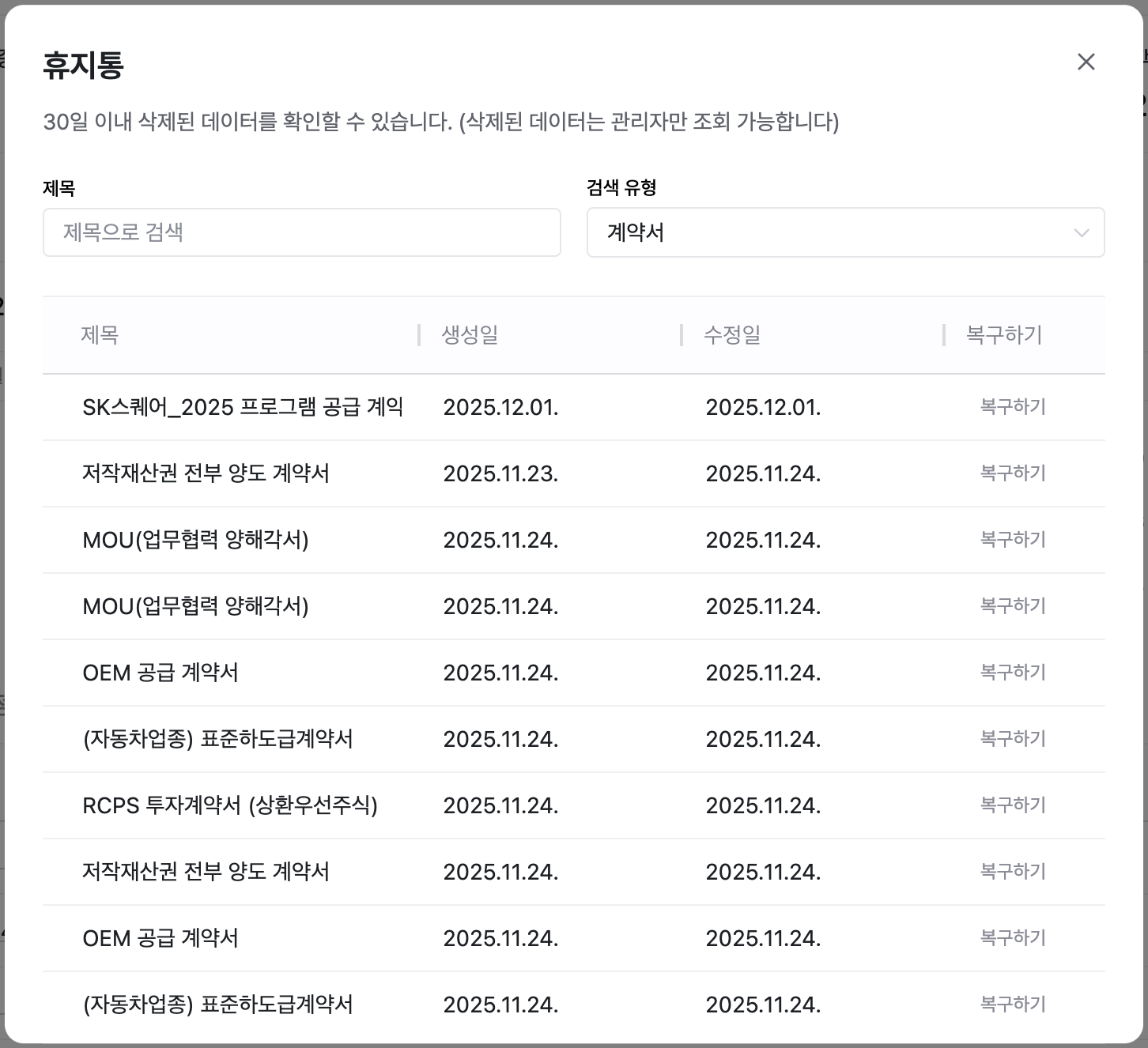
Task: Select the SK스퀘어_2025 프로그램 공급 계약 row title
Action: (243, 407)
